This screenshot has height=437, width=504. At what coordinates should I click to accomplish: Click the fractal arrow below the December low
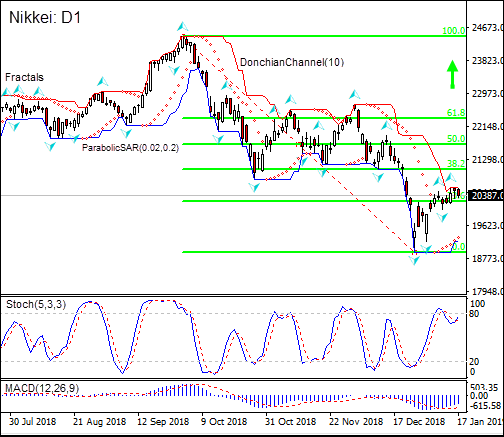[414, 260]
